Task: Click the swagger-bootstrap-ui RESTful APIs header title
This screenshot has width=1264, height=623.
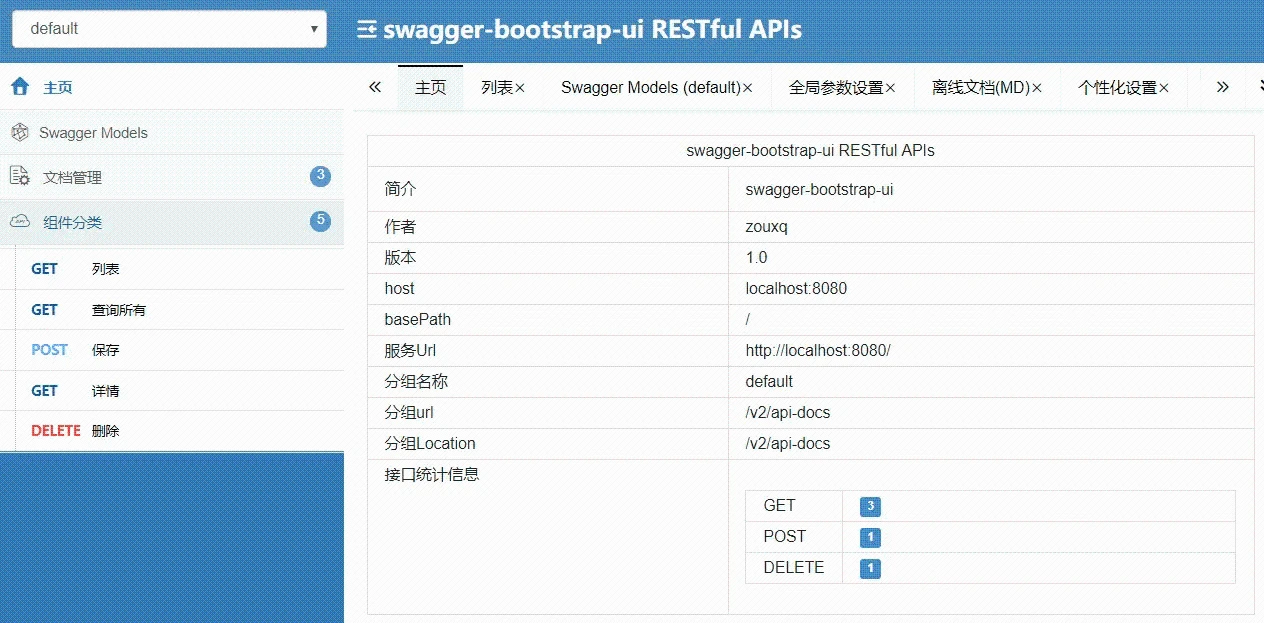Action: click(x=593, y=29)
